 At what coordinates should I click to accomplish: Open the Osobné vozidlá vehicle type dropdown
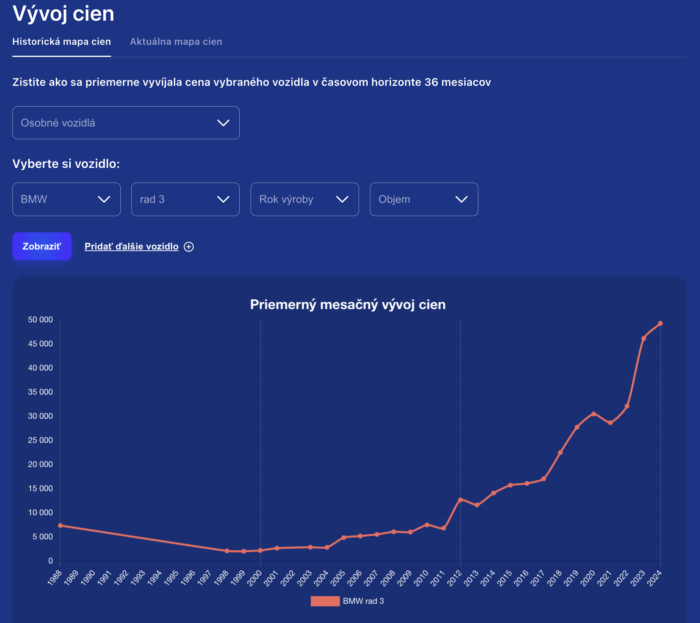[126, 123]
